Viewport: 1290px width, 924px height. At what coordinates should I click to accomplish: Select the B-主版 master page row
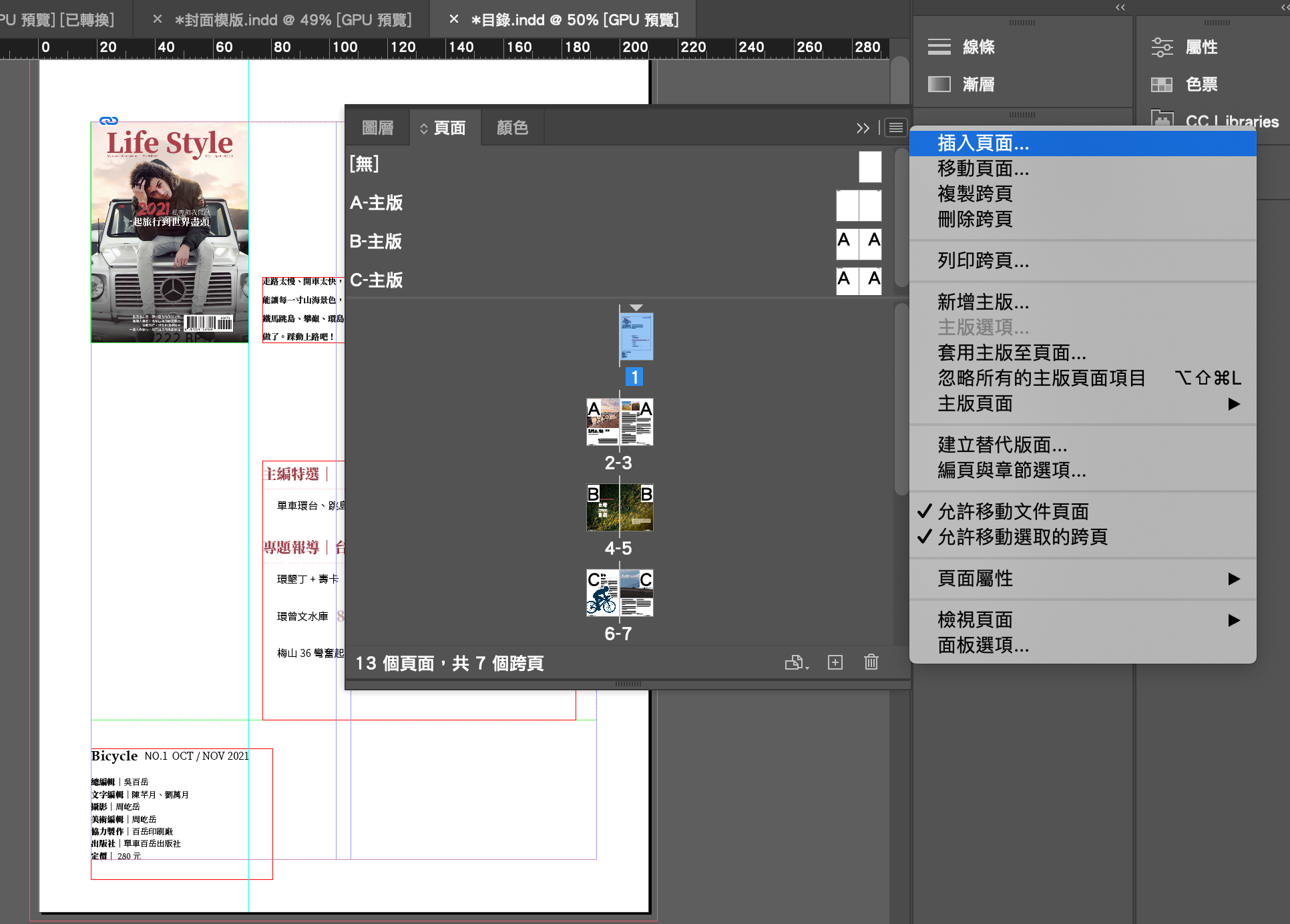click(x=376, y=241)
